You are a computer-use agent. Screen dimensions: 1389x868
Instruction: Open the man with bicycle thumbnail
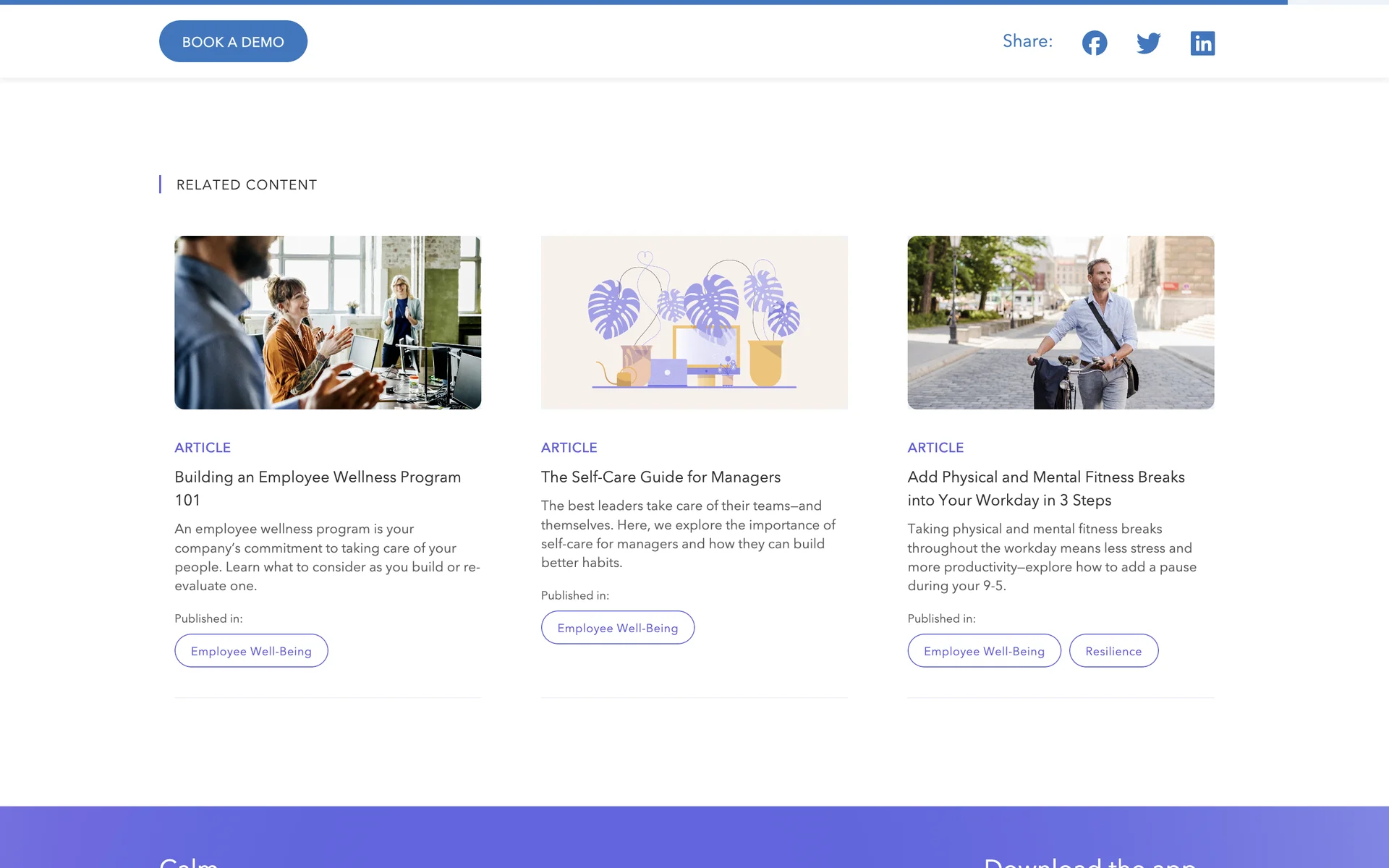[1061, 323]
